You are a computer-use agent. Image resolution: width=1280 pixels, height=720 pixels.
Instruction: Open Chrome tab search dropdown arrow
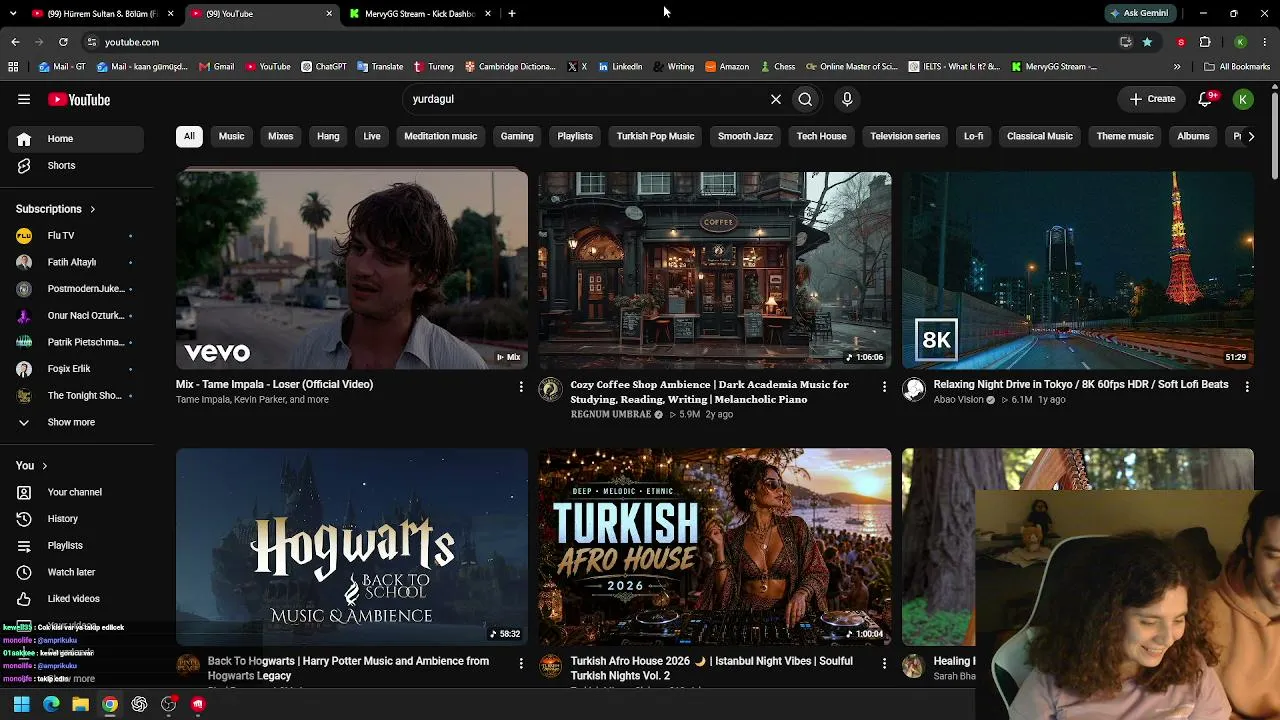click(x=14, y=14)
